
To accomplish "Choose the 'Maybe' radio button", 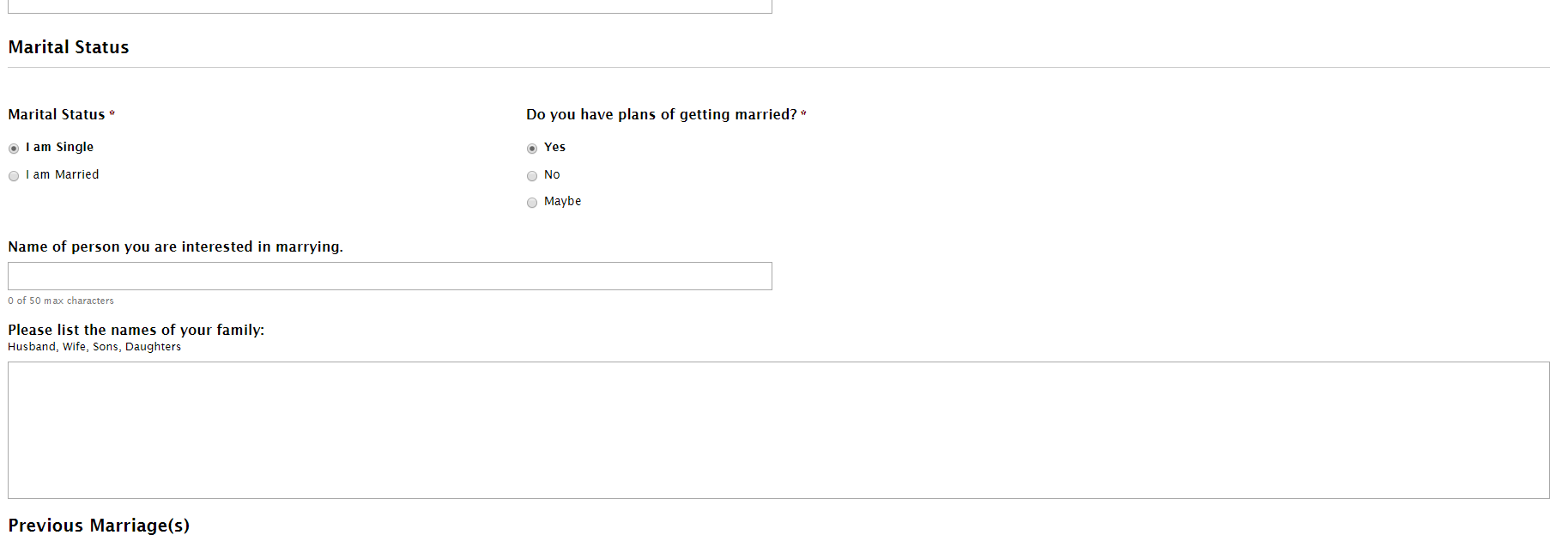I will point(532,203).
